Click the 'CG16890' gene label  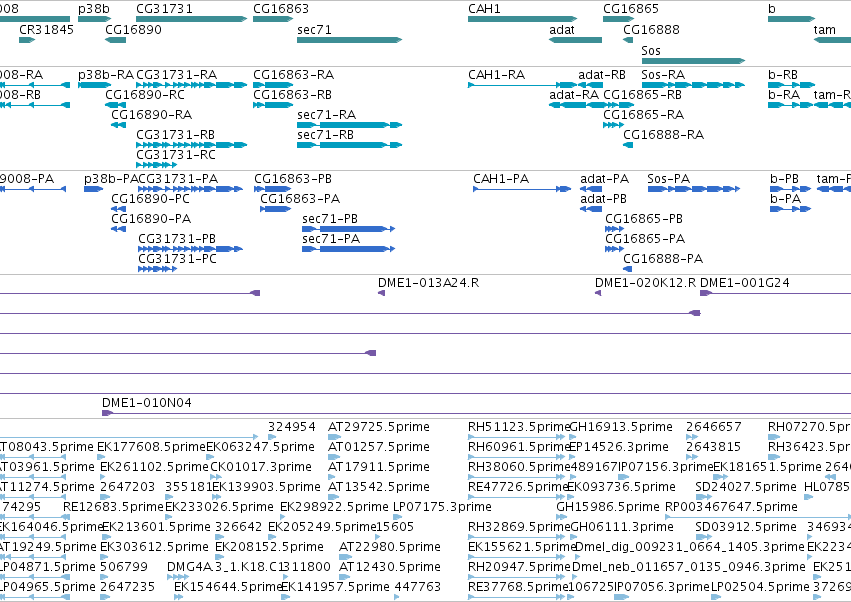(x=134, y=30)
